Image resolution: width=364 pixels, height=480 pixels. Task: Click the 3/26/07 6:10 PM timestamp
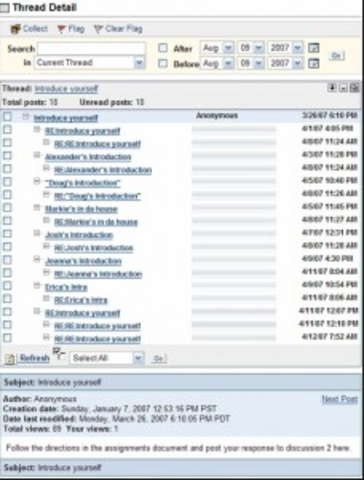(330, 115)
